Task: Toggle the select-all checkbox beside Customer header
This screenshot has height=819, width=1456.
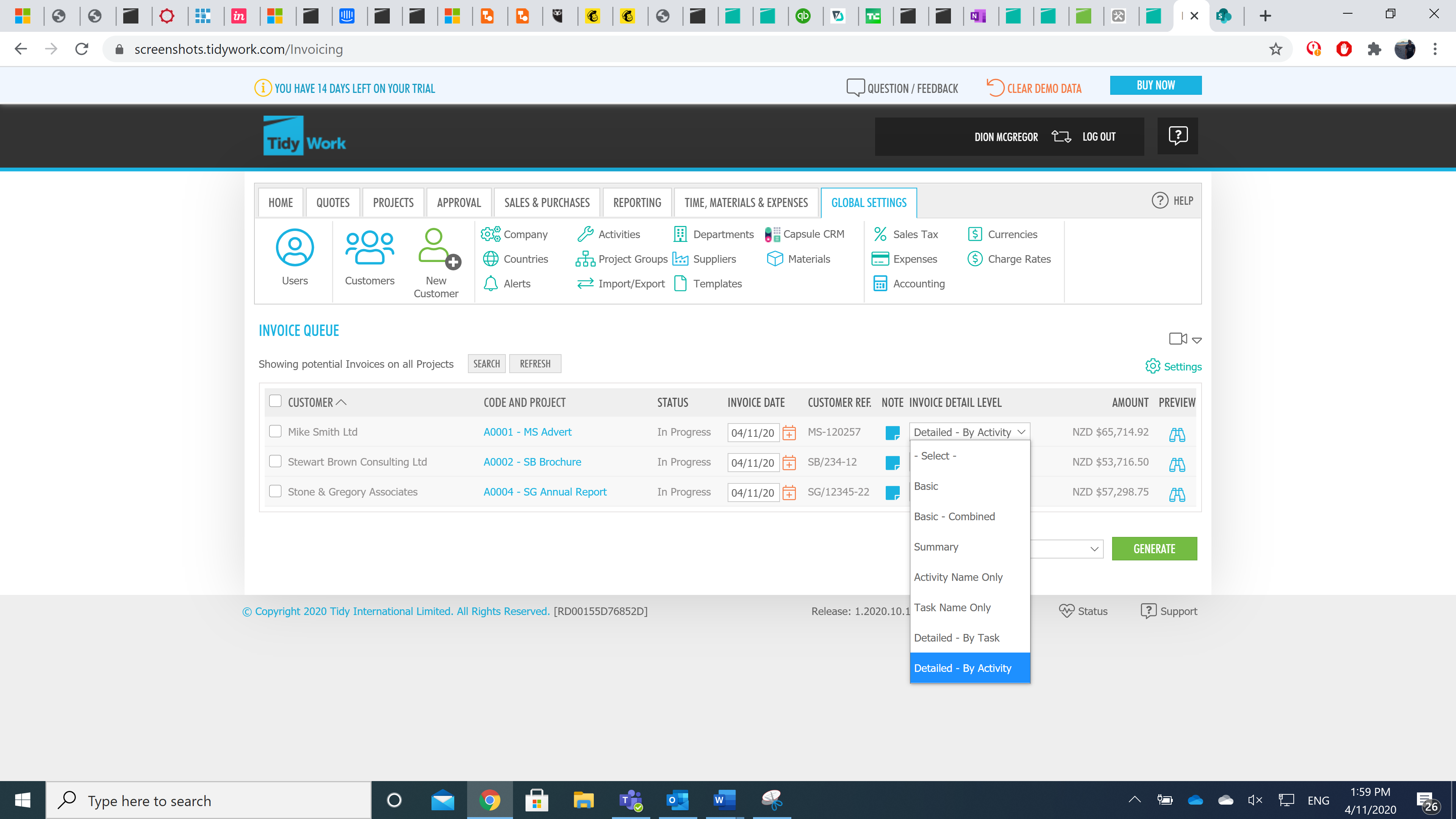Action: 275,401
